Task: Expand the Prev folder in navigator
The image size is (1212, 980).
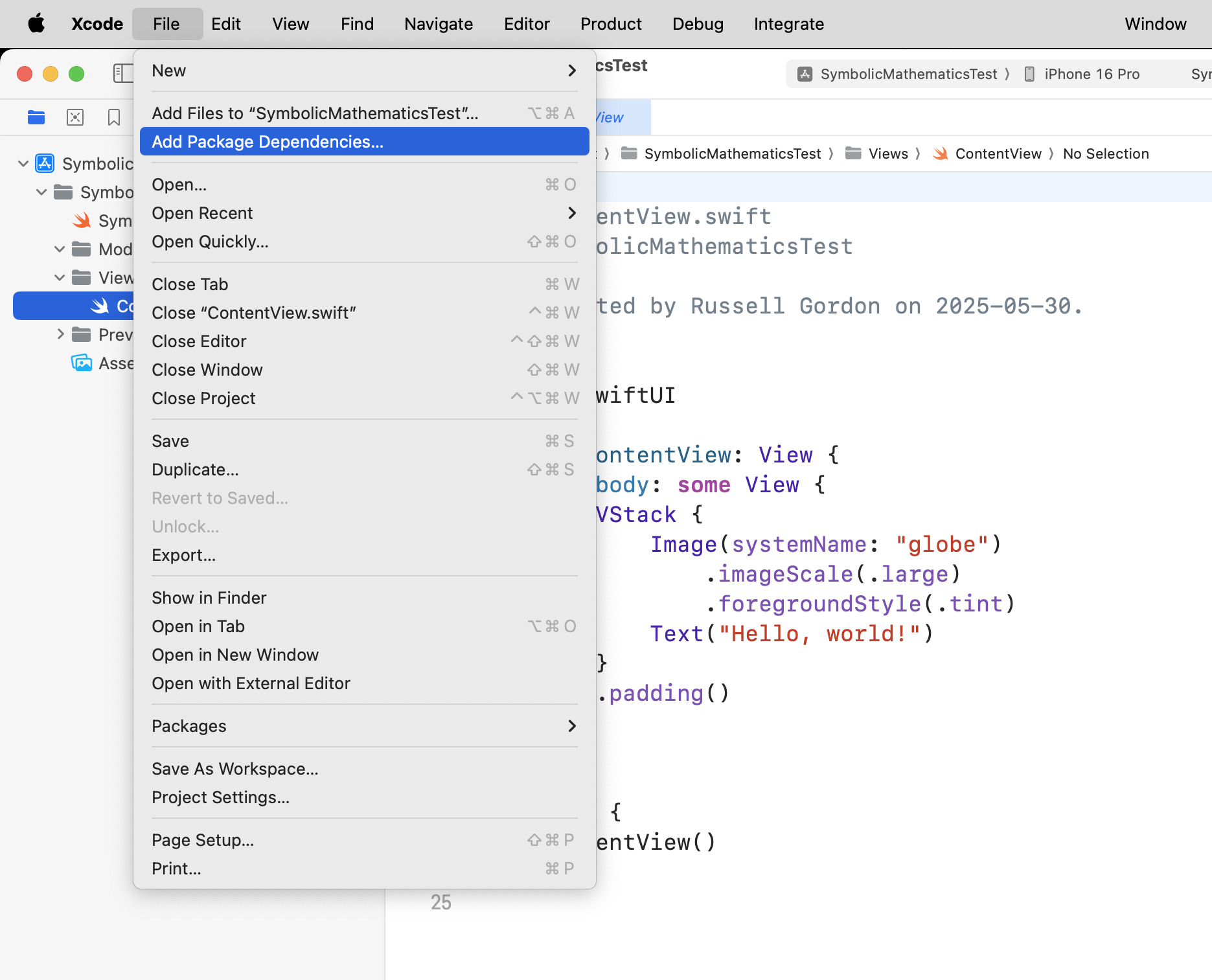Action: coord(60,334)
